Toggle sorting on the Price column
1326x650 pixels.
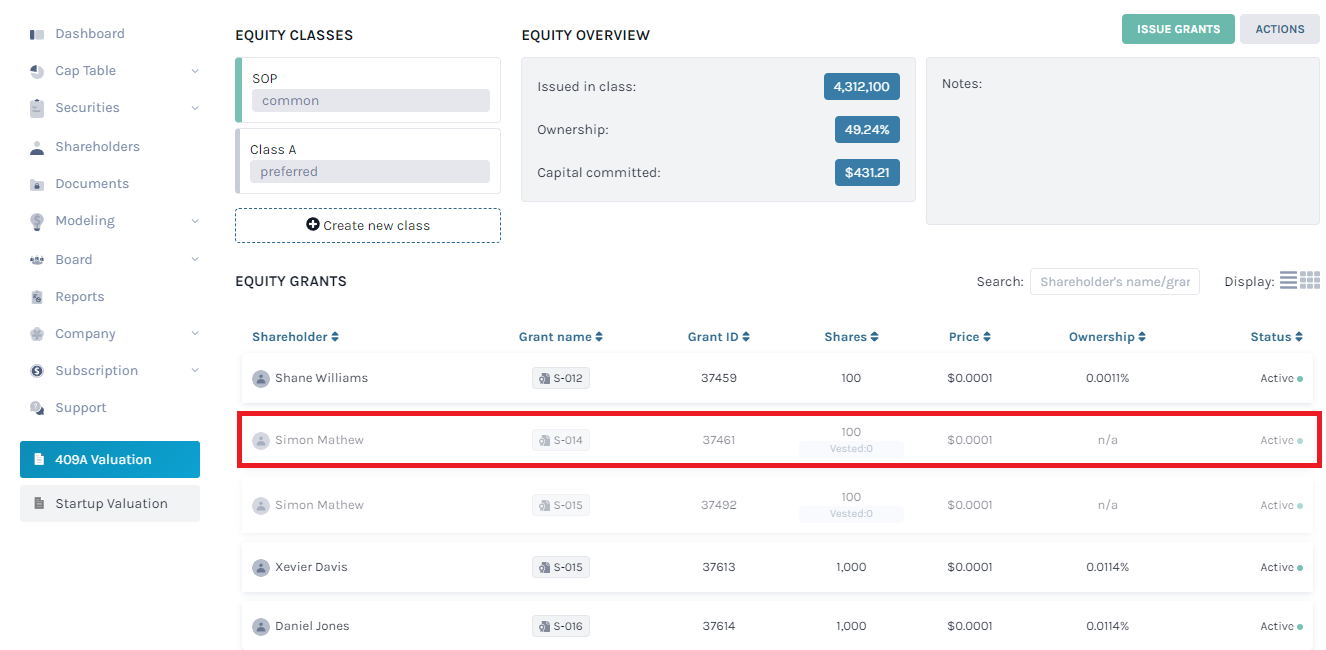[x=970, y=336]
